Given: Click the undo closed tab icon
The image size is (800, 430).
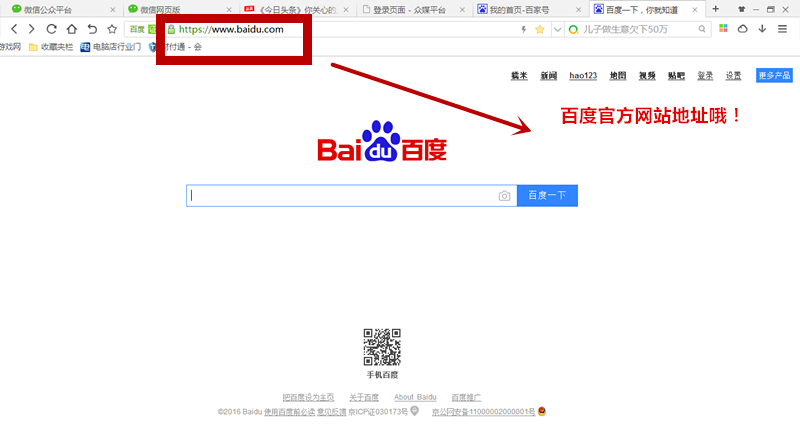Looking at the screenshot, I should [92, 29].
